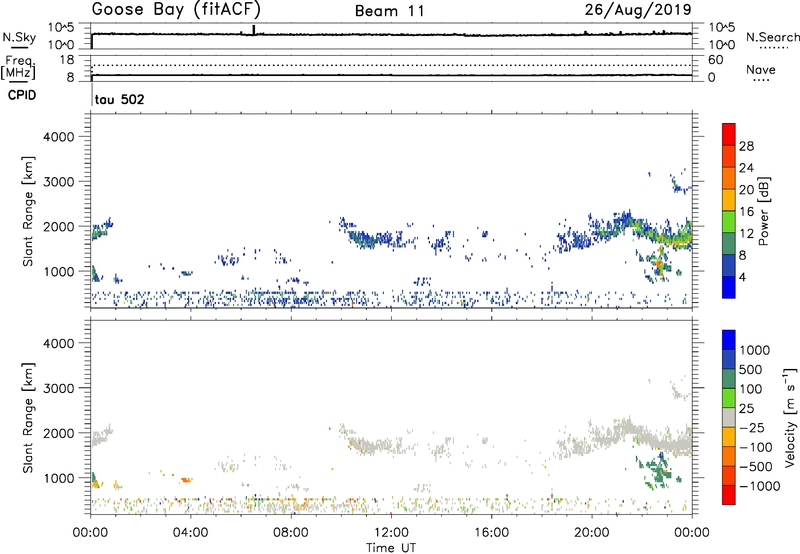Click the gray -25 to 25 velocity swatch
Image resolution: width=800 pixels, height=554 pixels.
(729, 417)
